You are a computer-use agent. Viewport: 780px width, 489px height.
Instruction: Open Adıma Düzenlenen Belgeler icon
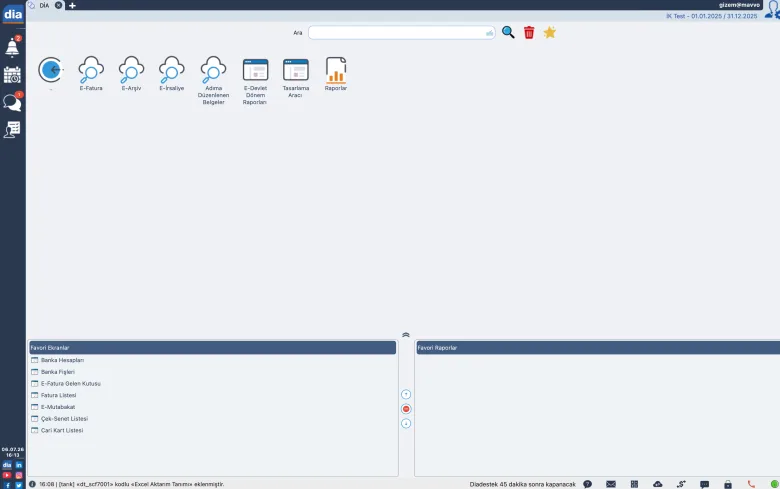pyautogui.click(x=213, y=70)
